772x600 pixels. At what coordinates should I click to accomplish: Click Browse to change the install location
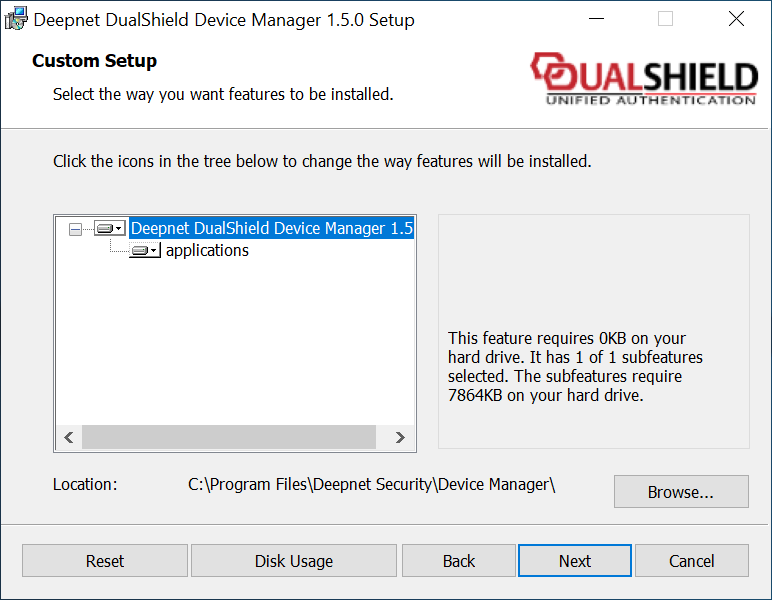point(680,492)
